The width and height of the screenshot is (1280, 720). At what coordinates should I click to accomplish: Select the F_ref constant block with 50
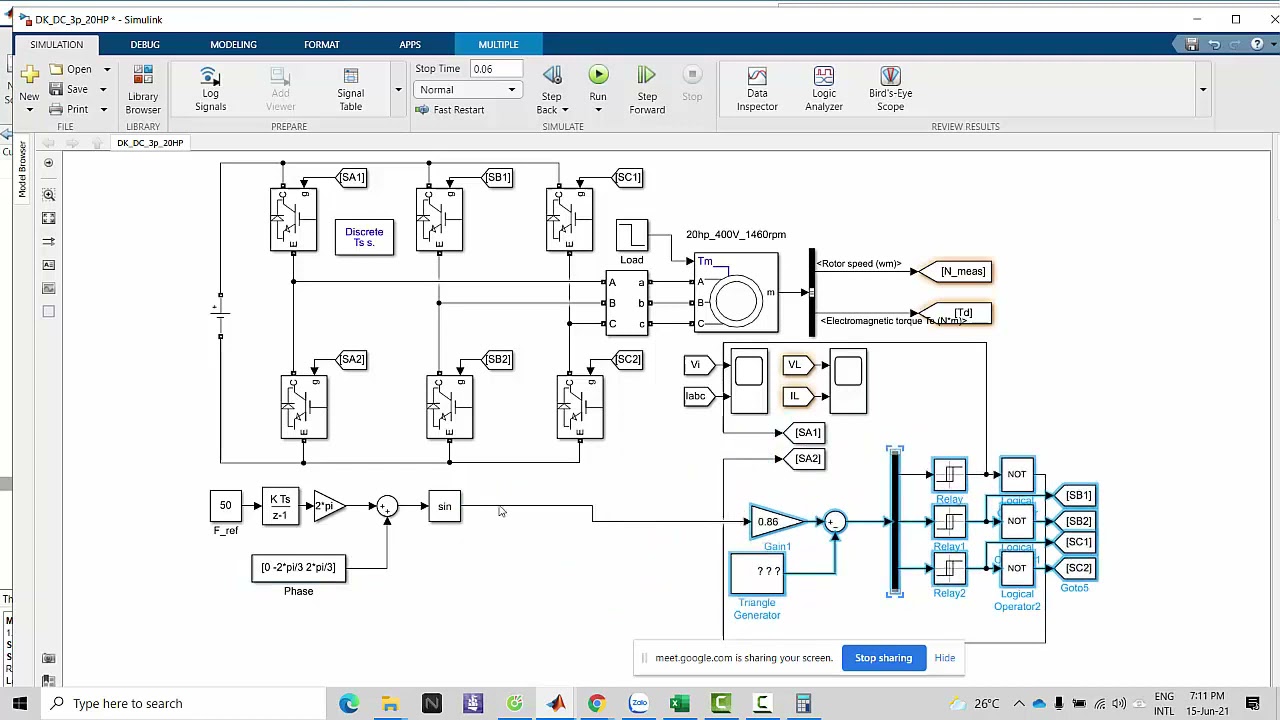tap(226, 506)
